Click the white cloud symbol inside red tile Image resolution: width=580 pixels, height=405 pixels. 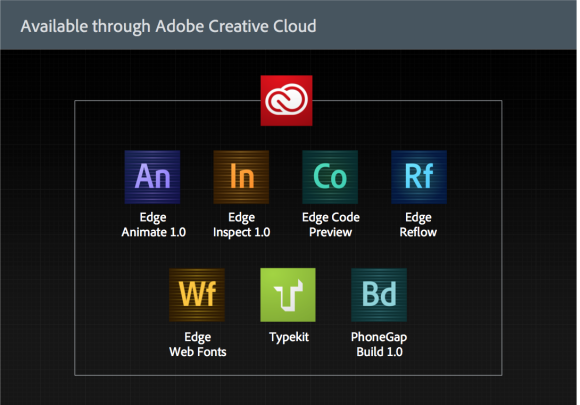(286, 100)
